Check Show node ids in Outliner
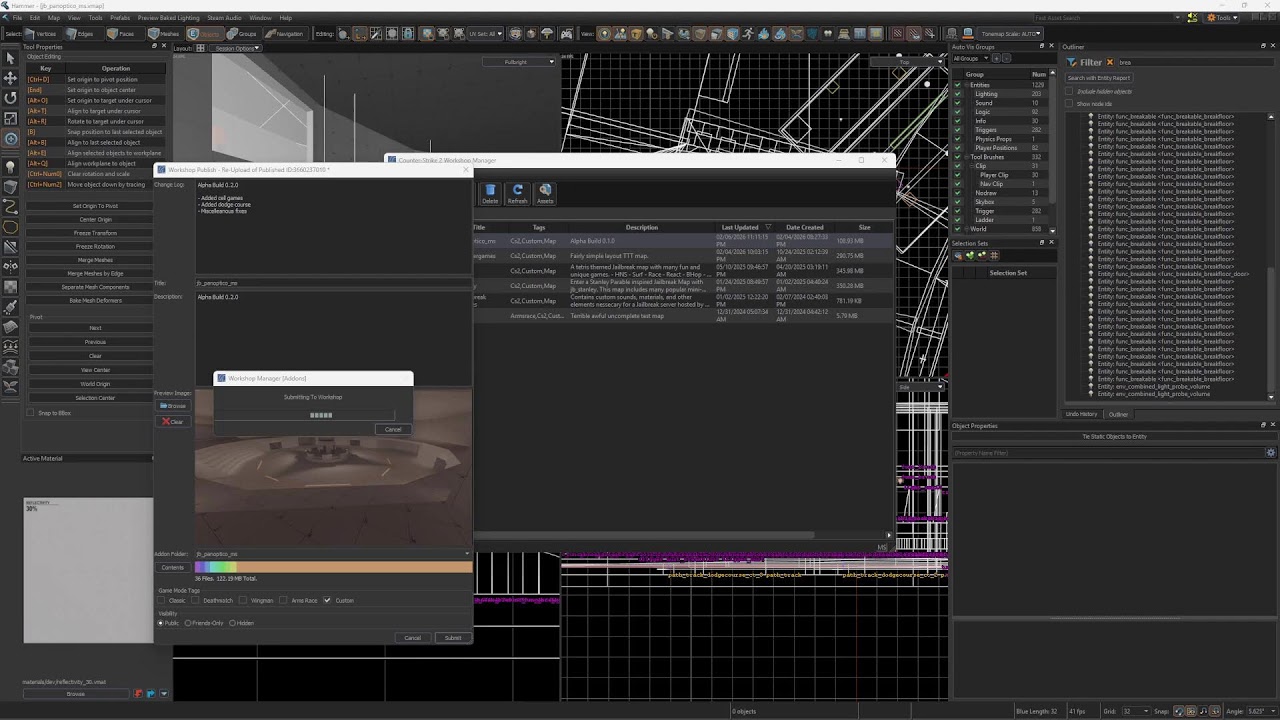Screen dimensions: 1280x720 pos(1068,103)
